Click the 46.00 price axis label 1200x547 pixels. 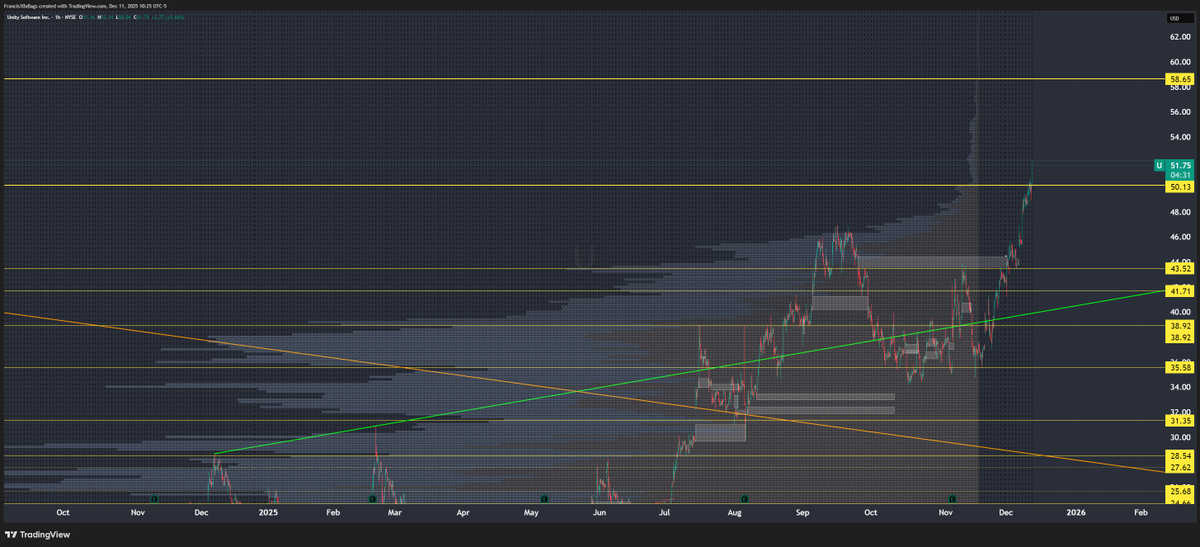tap(1180, 237)
